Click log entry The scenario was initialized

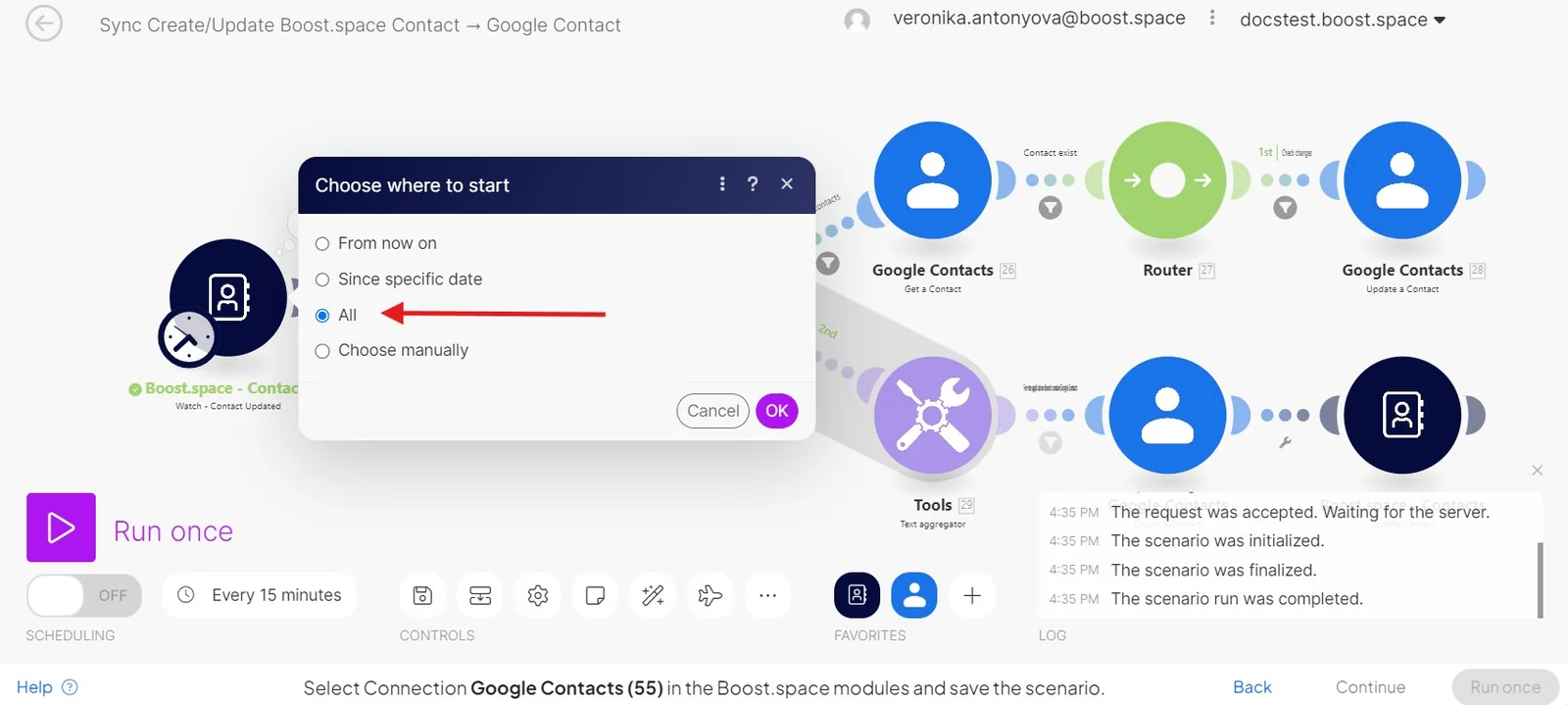point(1217,541)
